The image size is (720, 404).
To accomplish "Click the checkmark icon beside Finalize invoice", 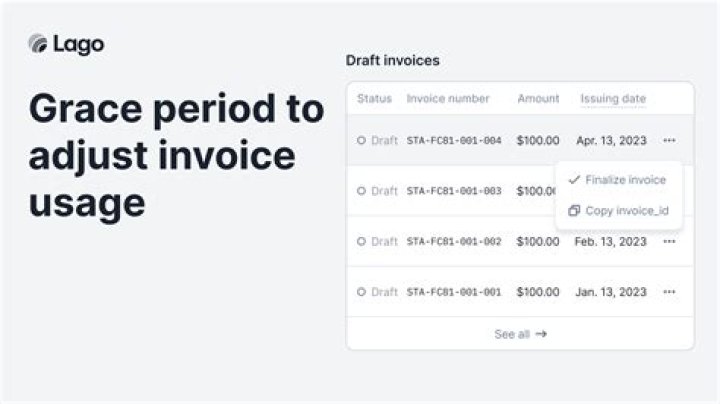I will tap(574, 180).
